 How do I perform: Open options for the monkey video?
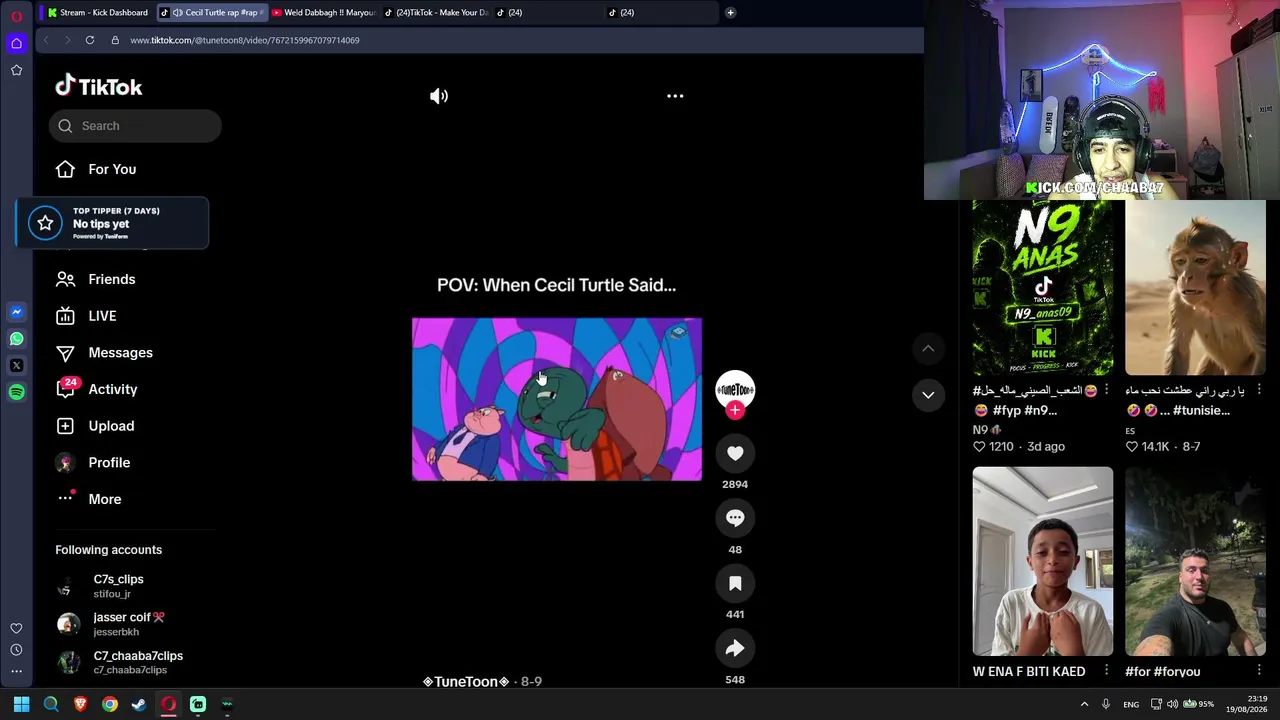pyautogui.click(x=1258, y=390)
